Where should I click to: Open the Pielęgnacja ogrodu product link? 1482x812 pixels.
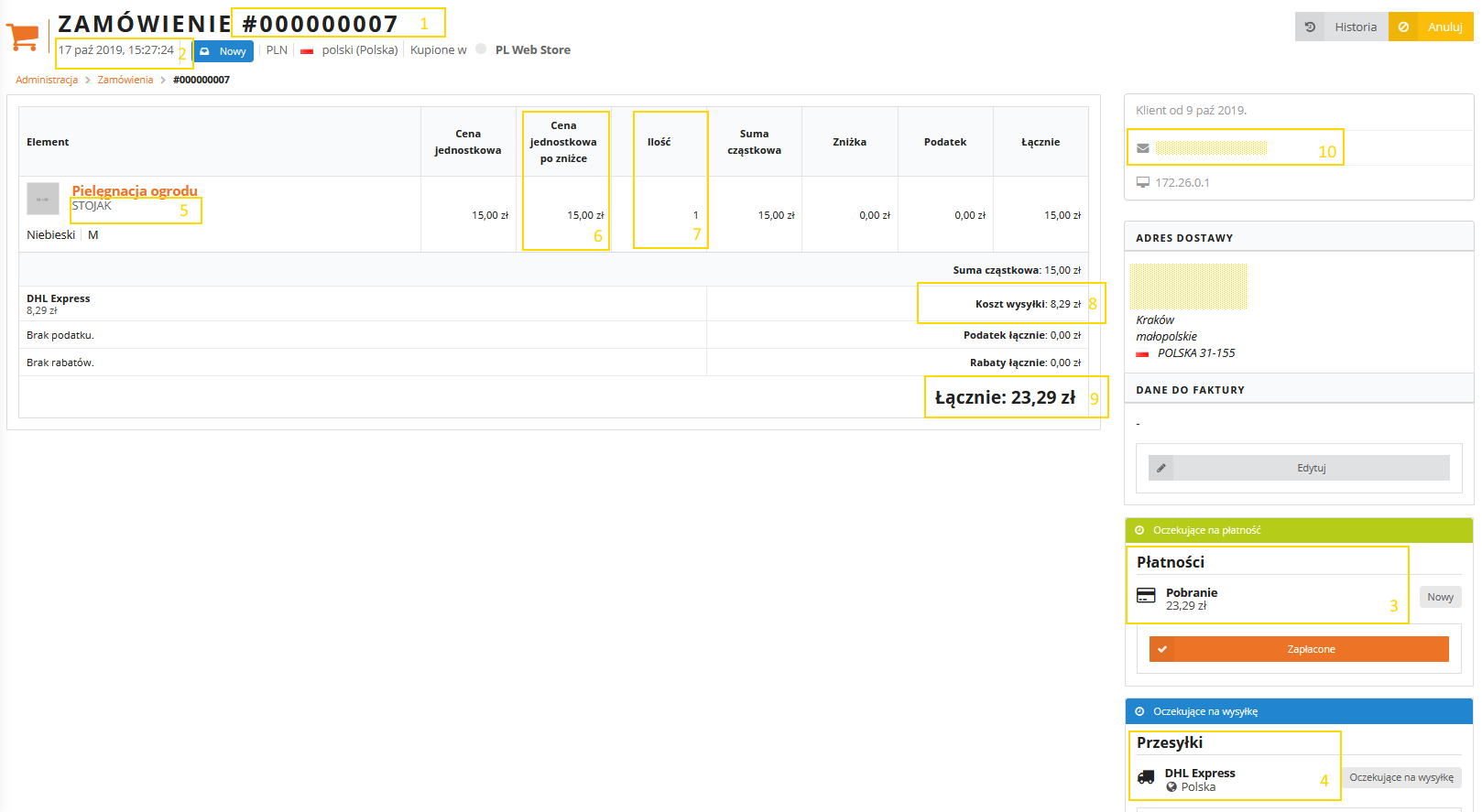click(x=135, y=190)
